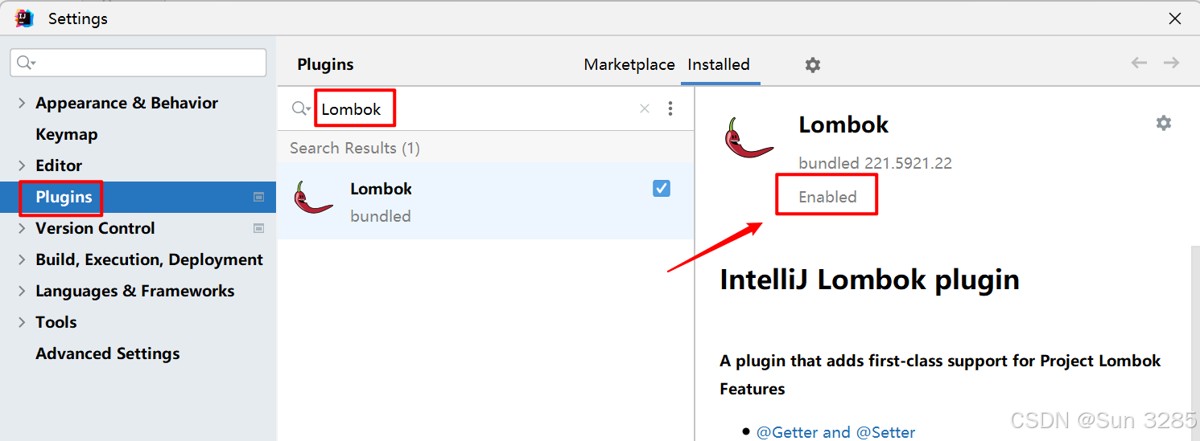Image resolution: width=1200 pixels, height=441 pixels.
Task: Click the search magnifier in plugin search field
Action: pos(300,109)
